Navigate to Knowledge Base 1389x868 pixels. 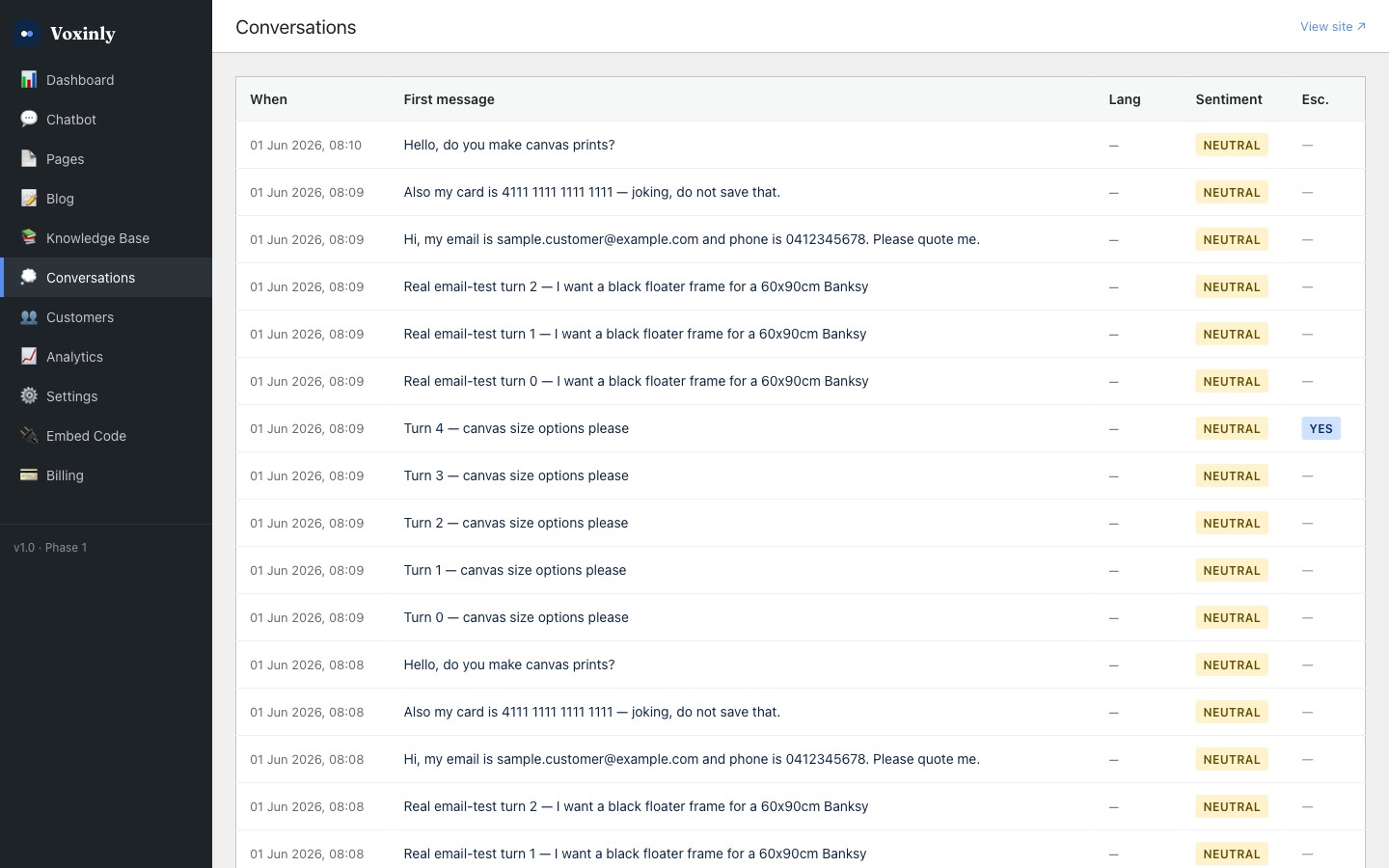106,238
